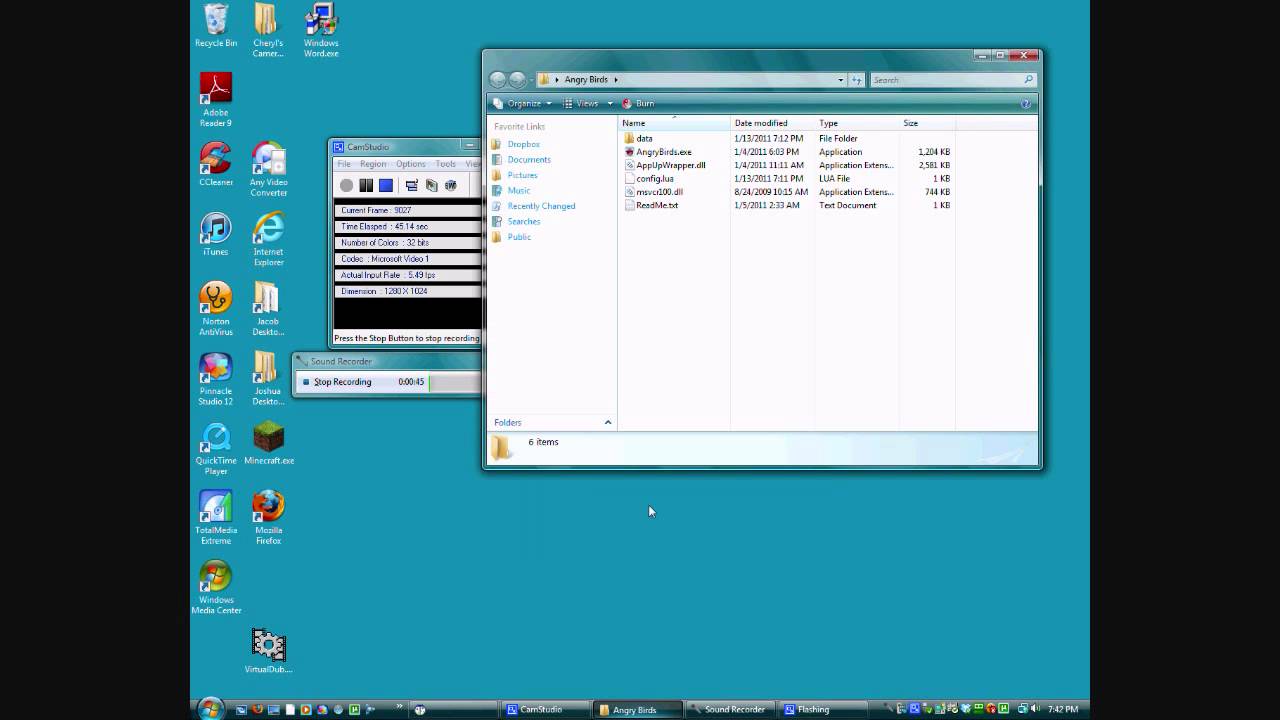This screenshot has width=1280, height=720.
Task: Select the Any Video Converter desktop icon
Action: pyautogui.click(x=268, y=170)
